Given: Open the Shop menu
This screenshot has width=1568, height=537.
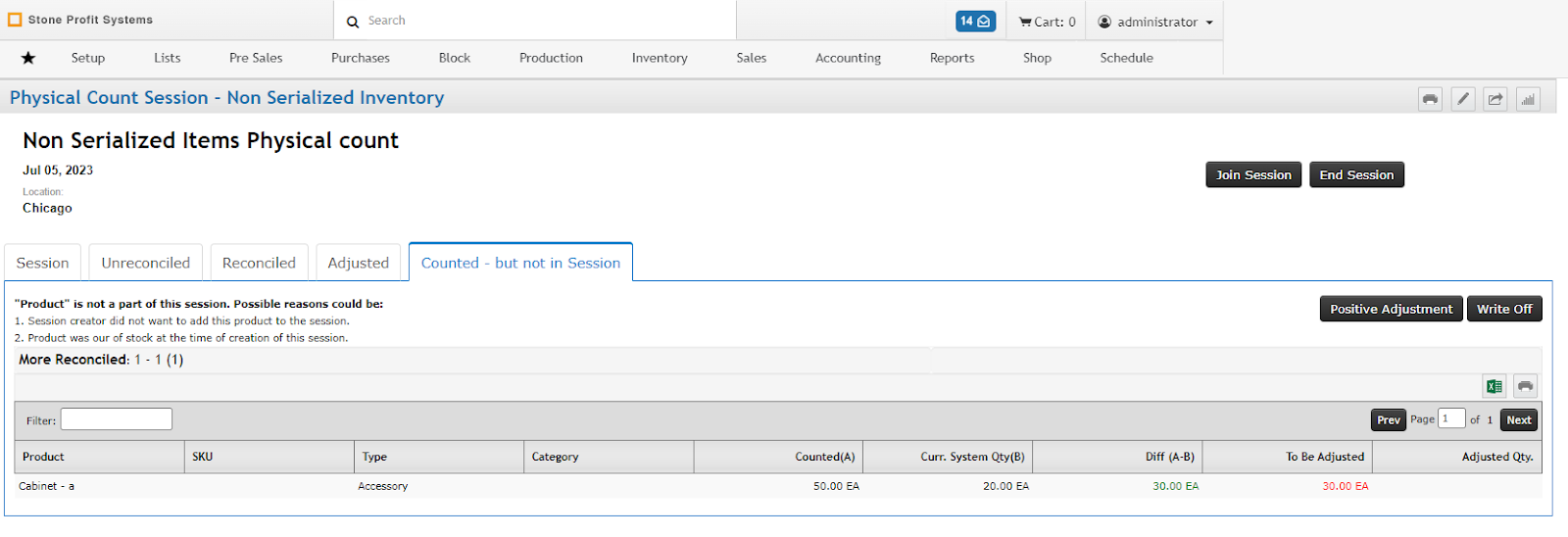Looking at the screenshot, I should [x=1037, y=58].
